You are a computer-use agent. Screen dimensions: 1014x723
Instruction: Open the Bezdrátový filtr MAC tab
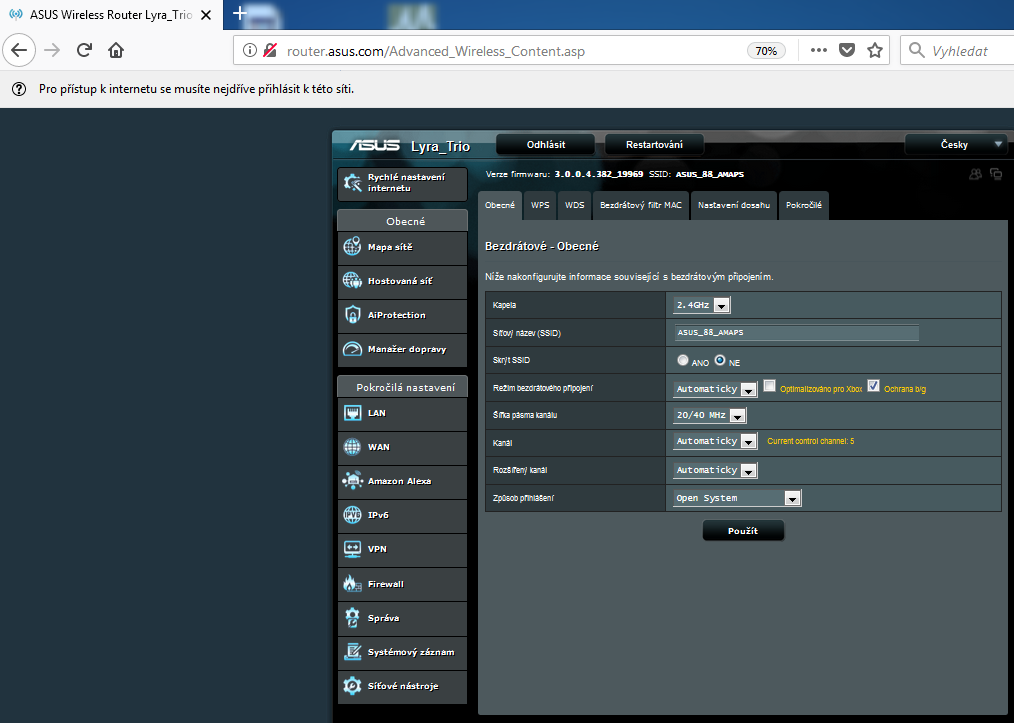641,205
